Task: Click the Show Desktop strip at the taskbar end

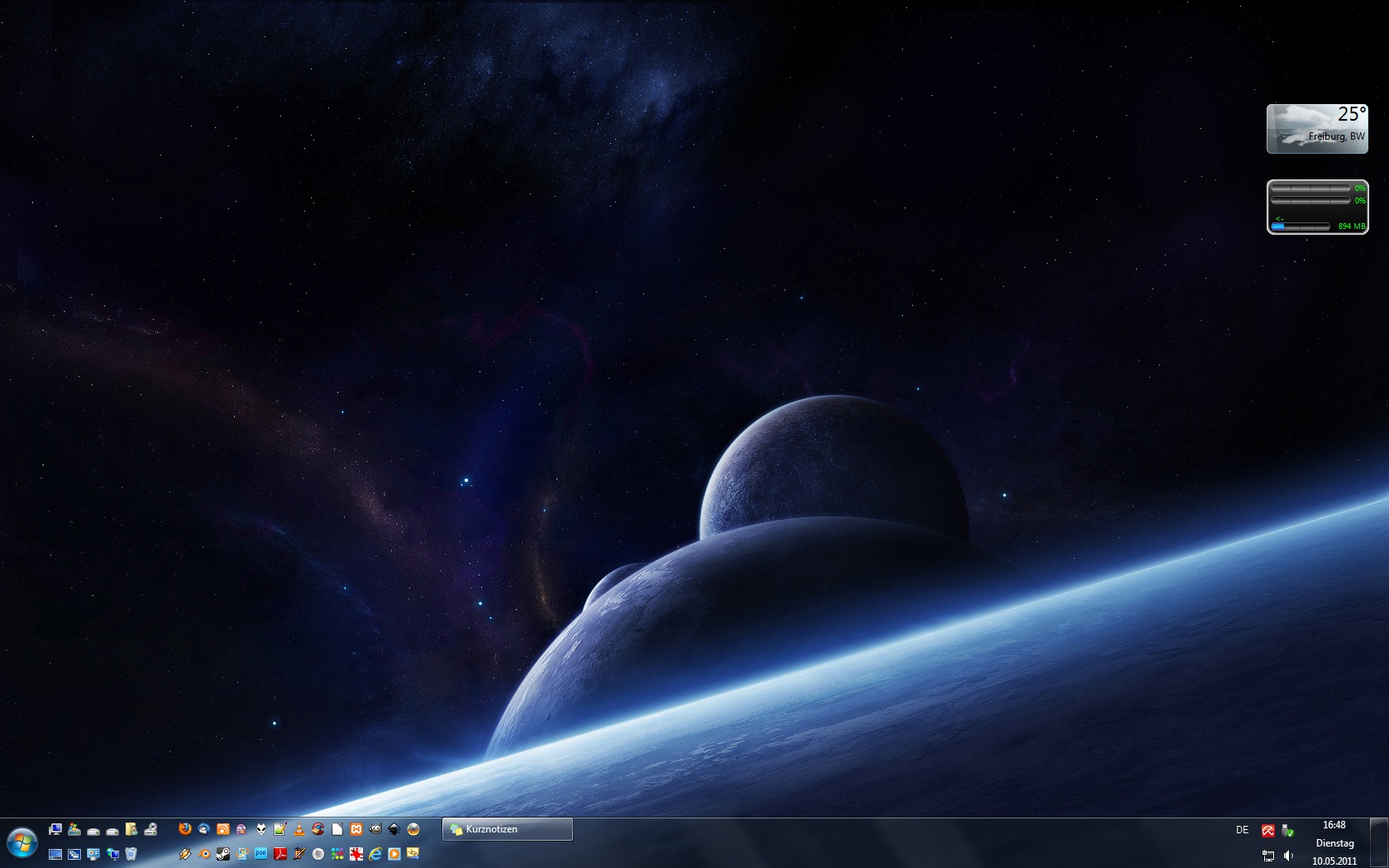Action: click(x=1378, y=843)
